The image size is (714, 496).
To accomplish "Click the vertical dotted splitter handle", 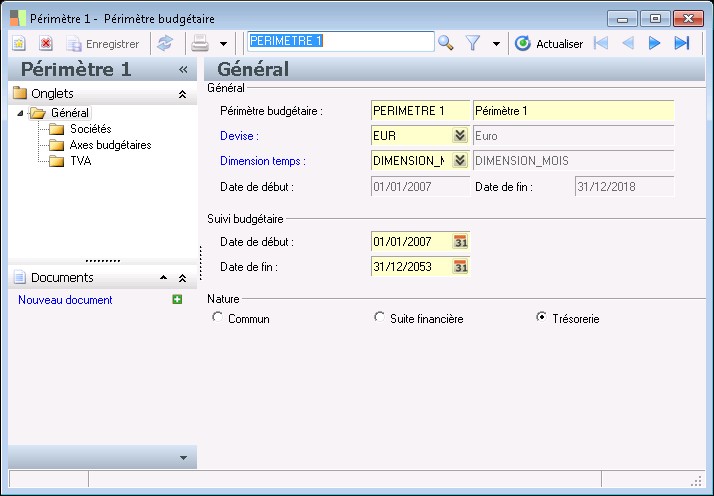I will [x=201, y=263].
